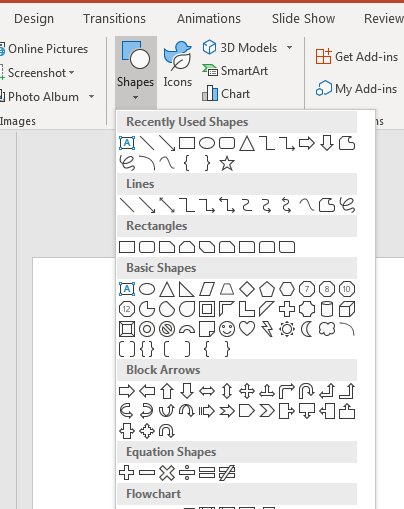Select the striped right arrow
This screenshot has height=509, width=404.
pyautogui.click(x=207, y=411)
